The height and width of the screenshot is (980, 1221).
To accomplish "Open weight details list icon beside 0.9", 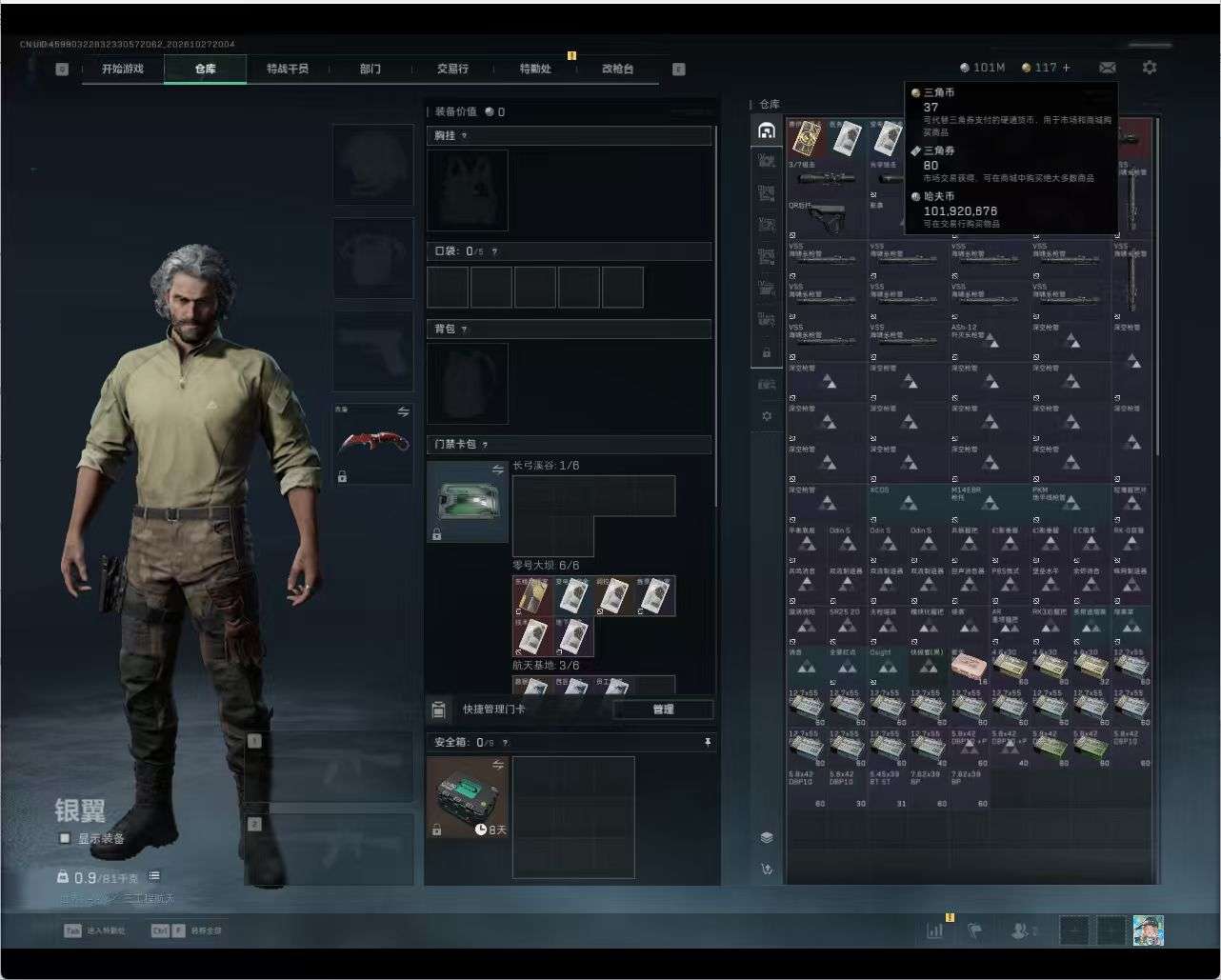I will click(x=154, y=876).
